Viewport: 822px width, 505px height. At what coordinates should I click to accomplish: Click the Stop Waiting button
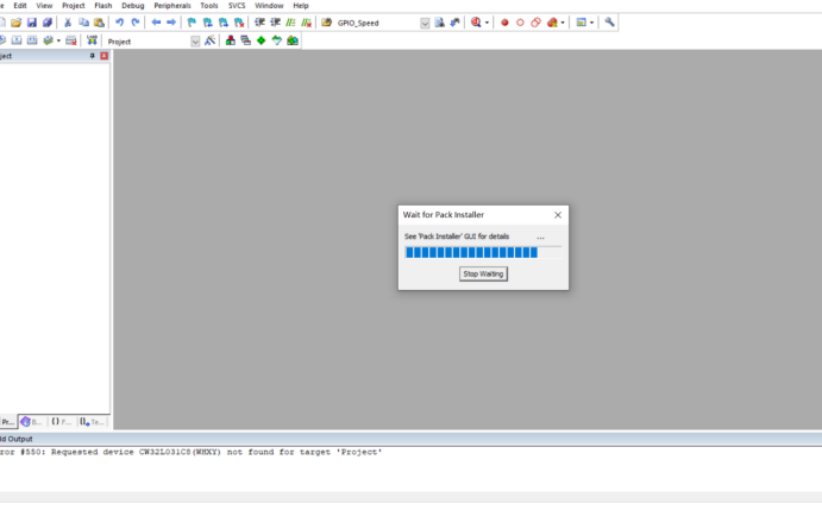483,274
